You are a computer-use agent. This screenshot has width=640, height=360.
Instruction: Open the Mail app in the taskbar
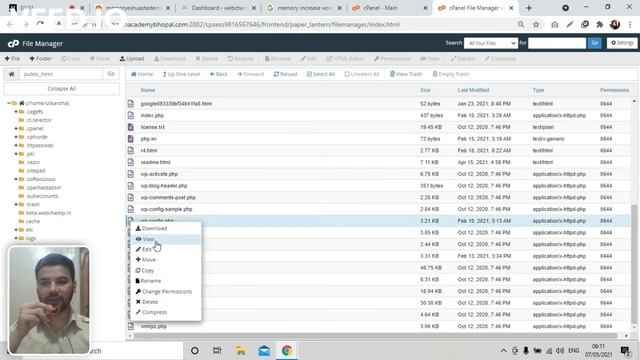(x=264, y=351)
